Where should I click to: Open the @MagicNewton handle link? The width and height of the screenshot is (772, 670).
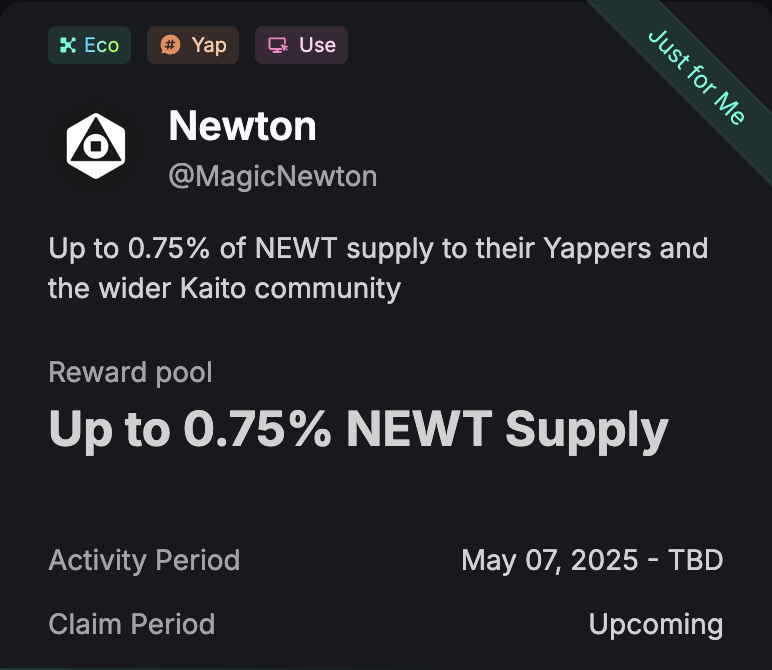tap(273, 176)
